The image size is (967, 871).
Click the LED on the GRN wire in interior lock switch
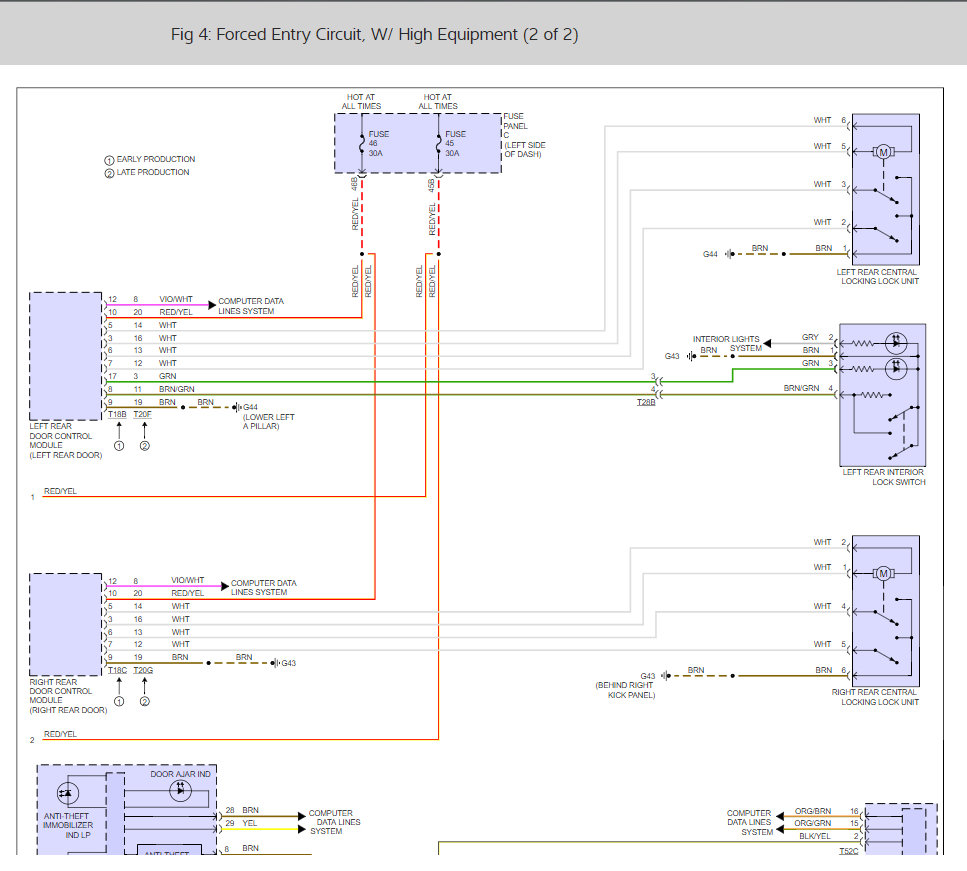click(x=896, y=369)
